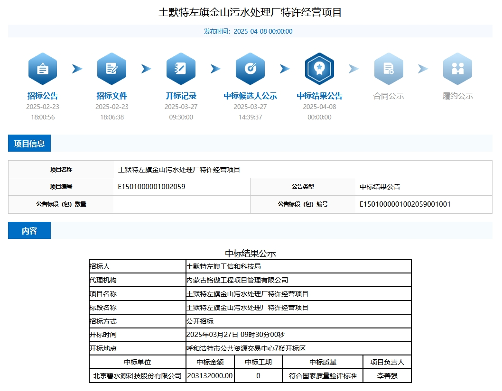Click the greyed 合同公示 hexagon icon

click(x=388, y=69)
